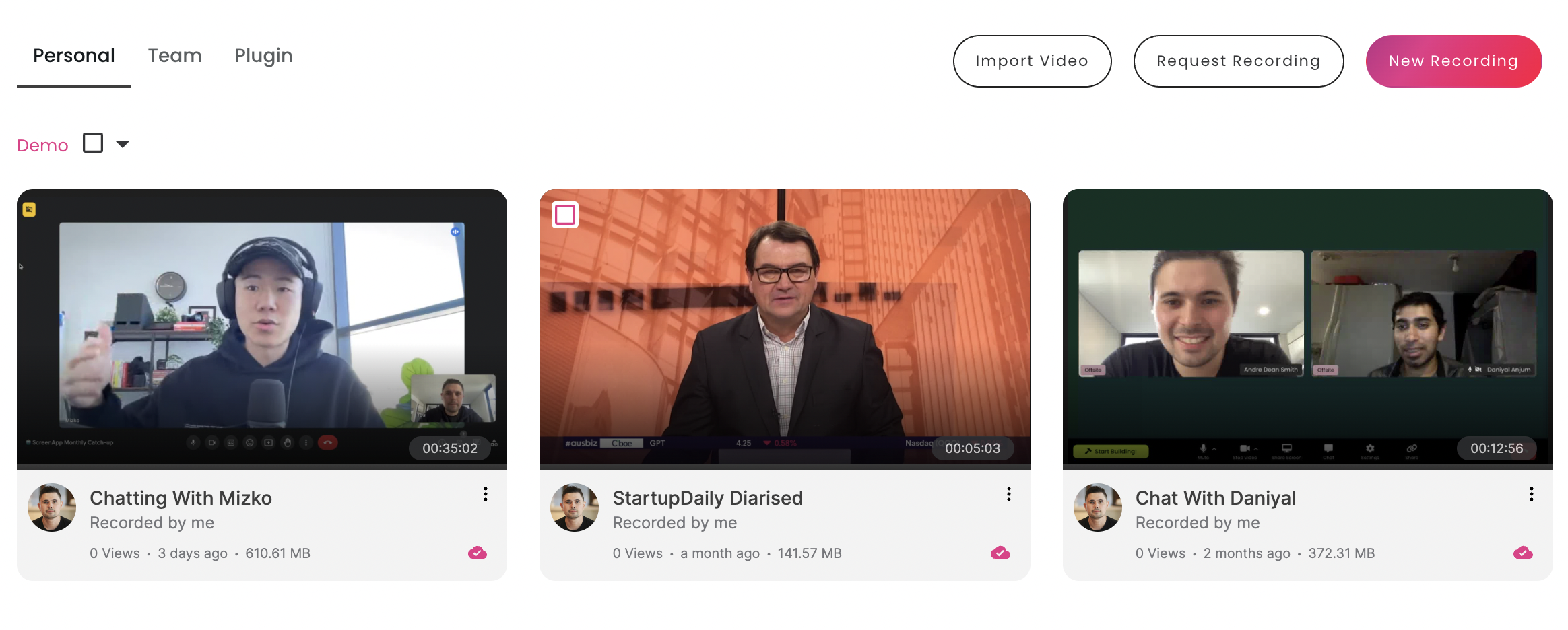Click the Import Video button
Image resolution: width=1568 pixels, height=630 pixels.
pos(1031,61)
